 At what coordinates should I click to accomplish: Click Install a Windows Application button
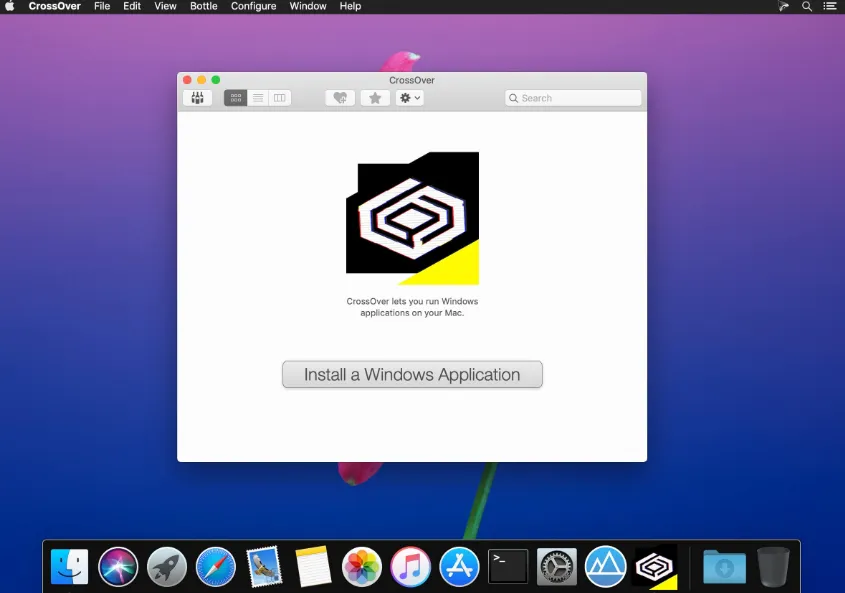pyautogui.click(x=412, y=375)
